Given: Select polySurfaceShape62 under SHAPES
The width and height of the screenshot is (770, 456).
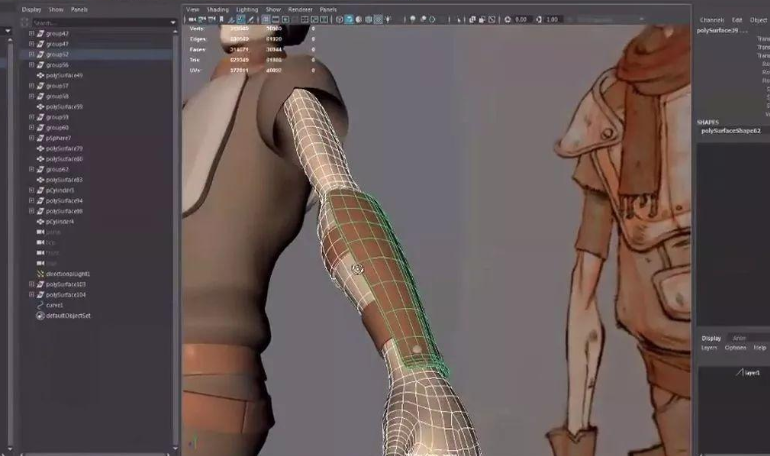Looking at the screenshot, I should coord(731,131).
